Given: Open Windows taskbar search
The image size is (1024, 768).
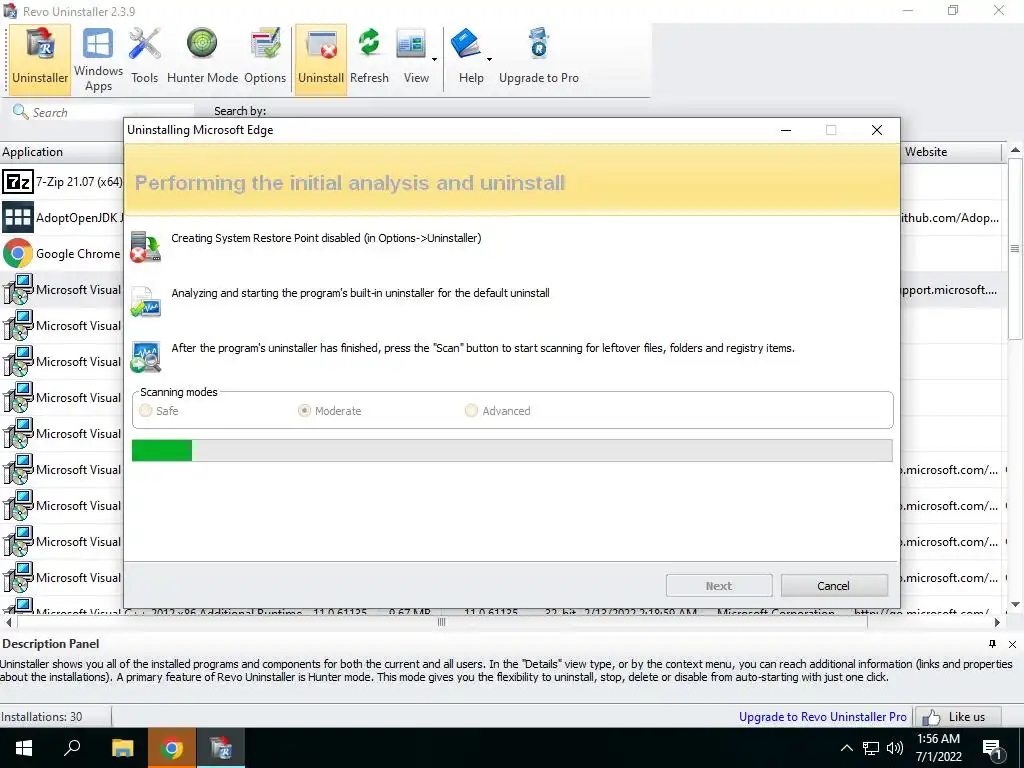Looking at the screenshot, I should click(x=72, y=748).
